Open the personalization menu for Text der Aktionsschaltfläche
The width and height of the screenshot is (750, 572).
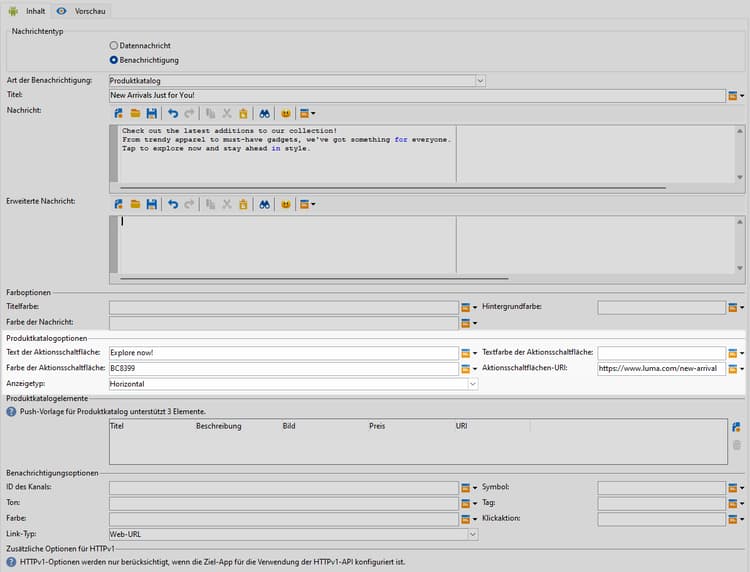click(468, 353)
